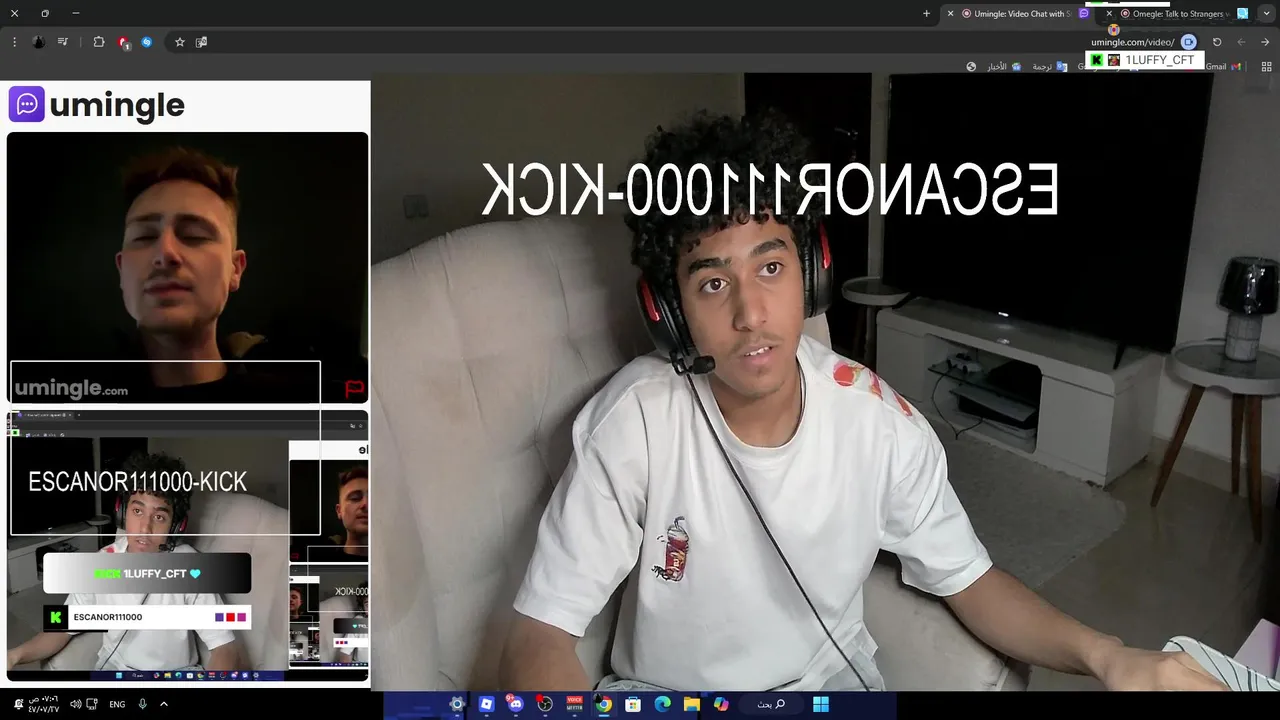Click the taskbar search box بحث

point(771,704)
